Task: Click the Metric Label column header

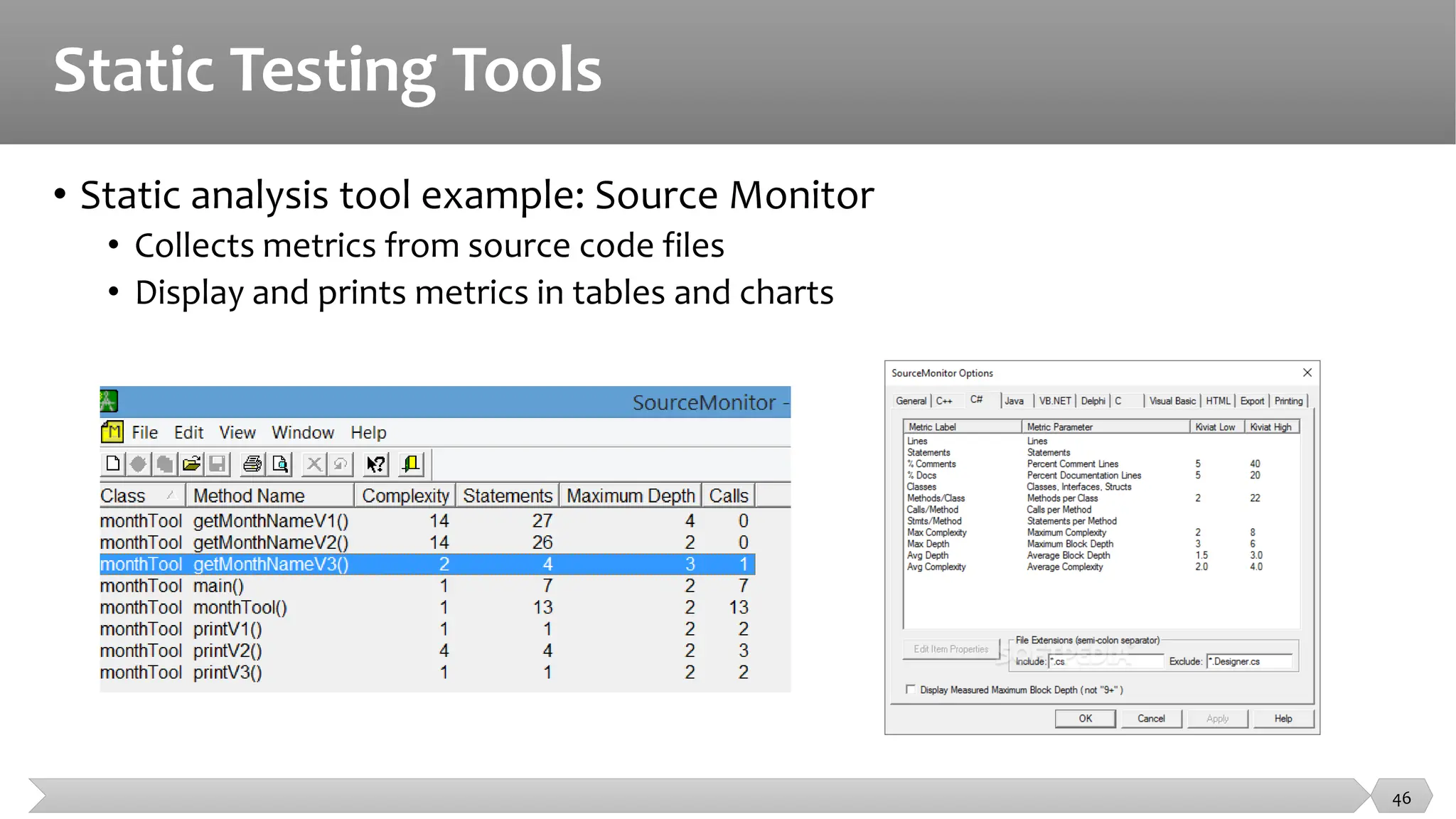Action: click(963, 427)
